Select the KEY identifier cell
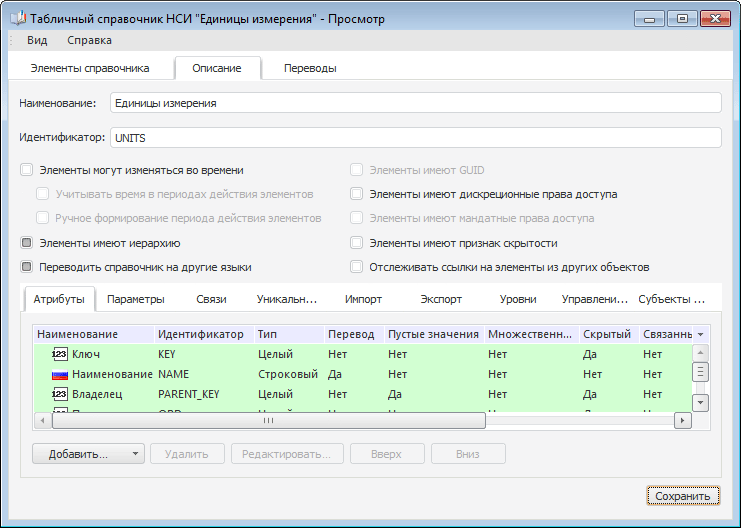This screenshot has height=528, width=742. (x=204, y=354)
